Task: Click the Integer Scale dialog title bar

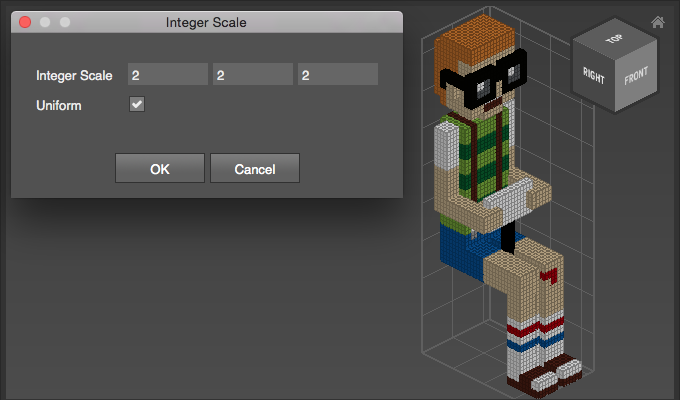Action: 205,21
